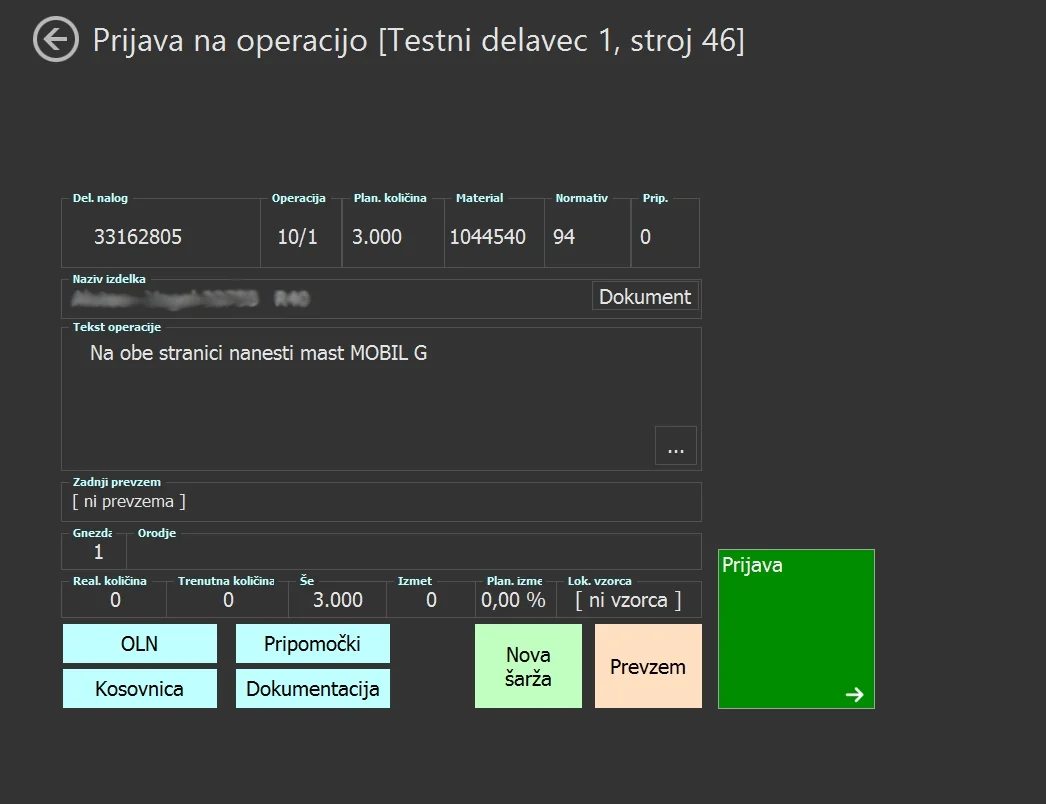Start a new batch with Nova šarža

tap(528, 666)
